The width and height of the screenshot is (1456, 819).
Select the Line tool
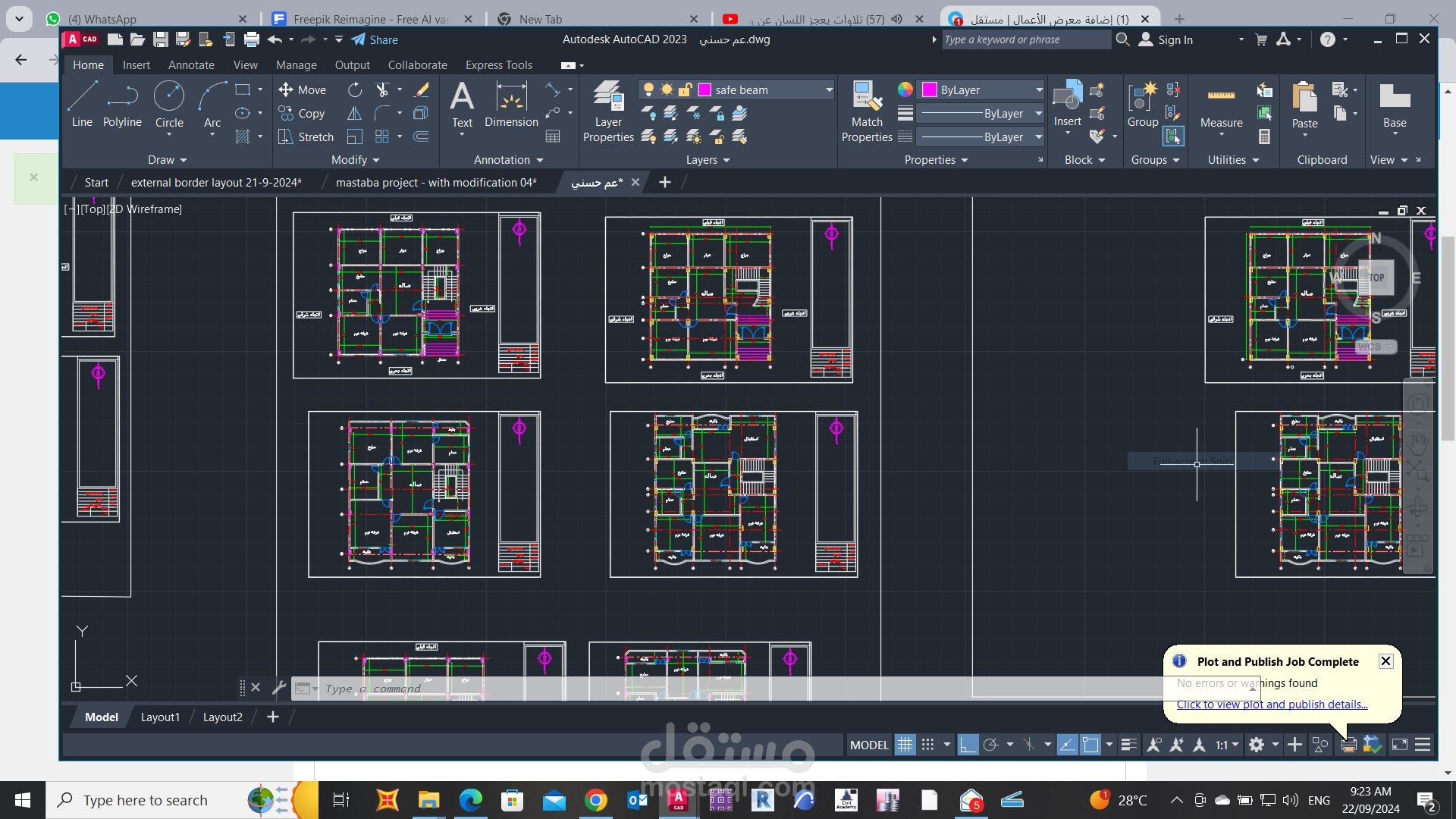point(82,105)
